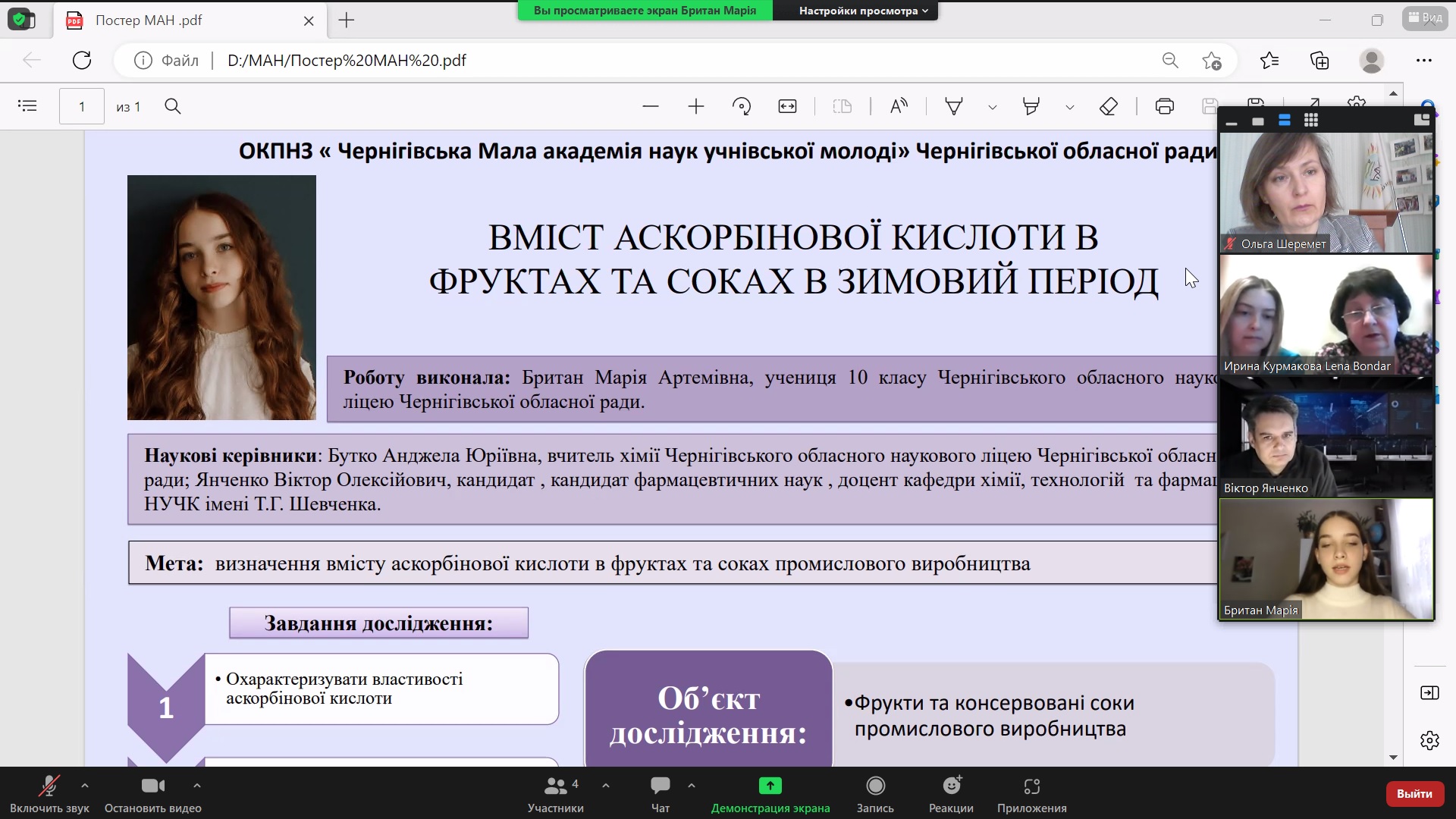
Task: Click Демонстрация экрана share button
Action: click(x=770, y=794)
